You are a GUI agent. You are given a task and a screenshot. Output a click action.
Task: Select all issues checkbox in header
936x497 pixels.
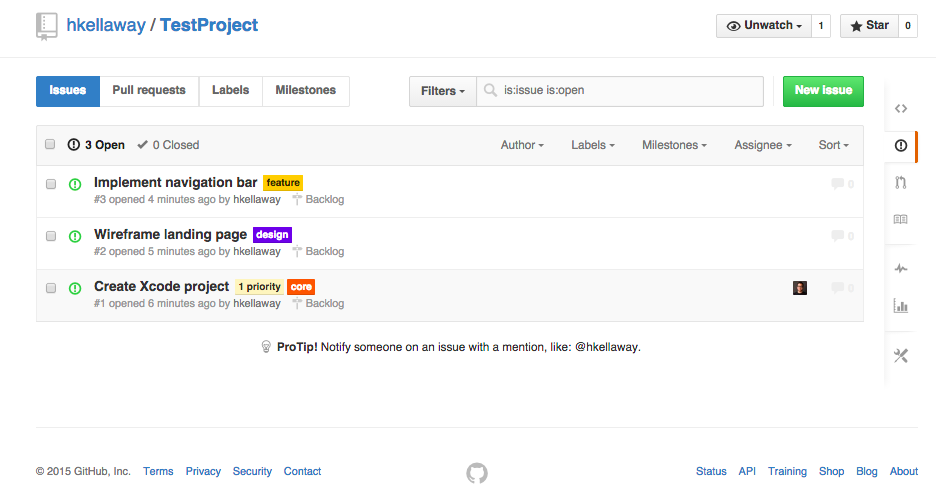(x=50, y=144)
